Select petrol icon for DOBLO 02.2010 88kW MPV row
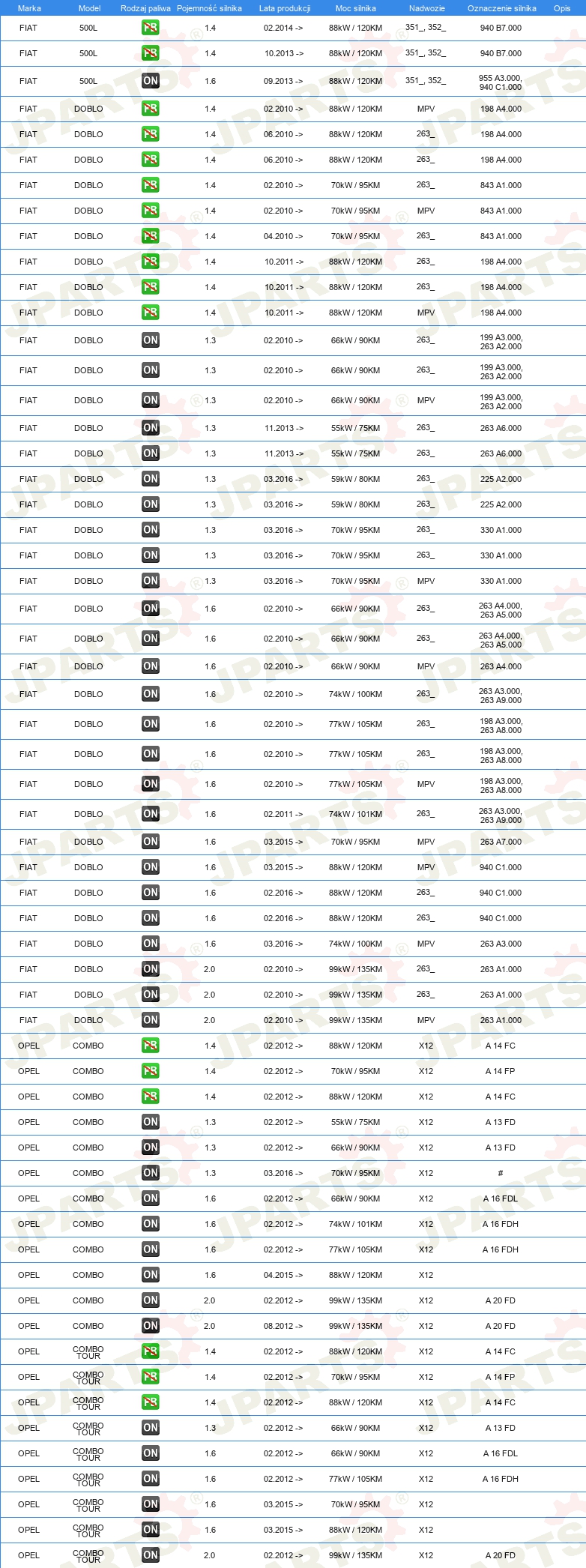This screenshot has width=586, height=1568. [151, 109]
